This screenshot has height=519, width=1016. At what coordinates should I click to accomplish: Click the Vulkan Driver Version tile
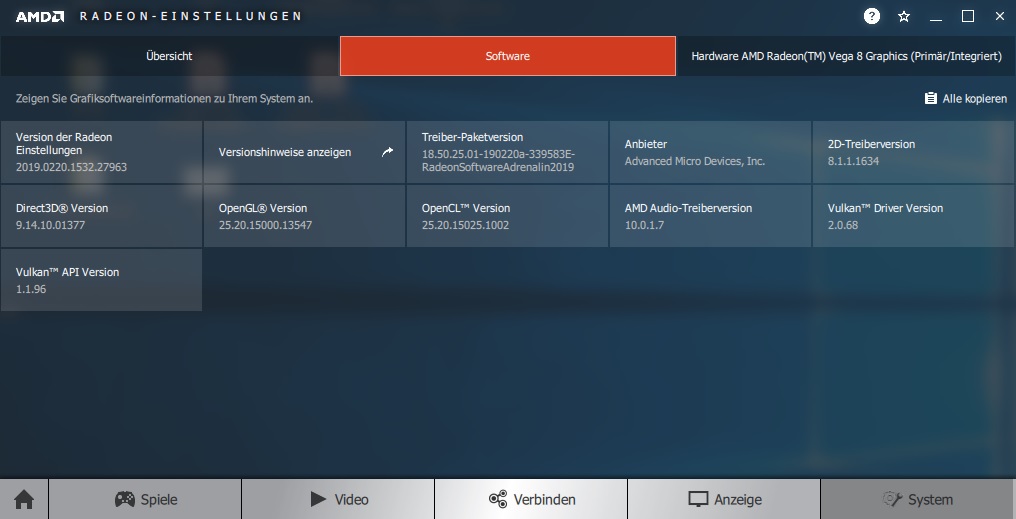click(914, 216)
